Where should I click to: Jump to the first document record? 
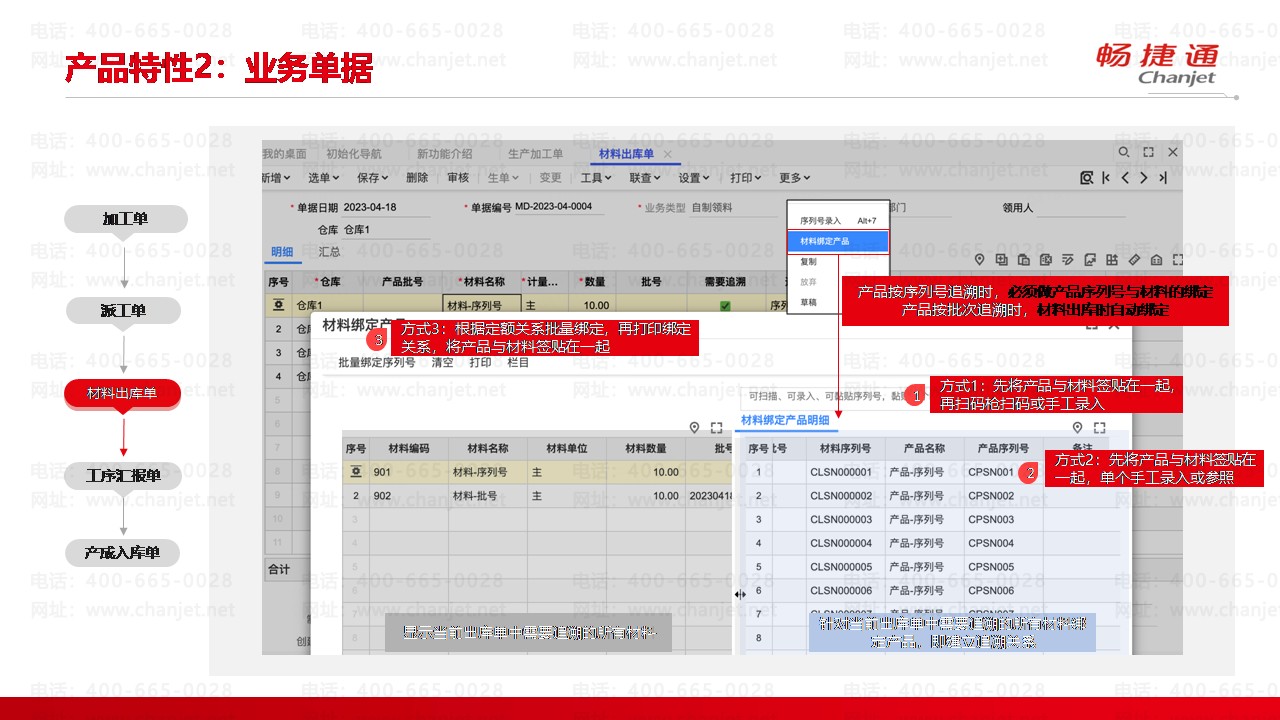click(1107, 178)
